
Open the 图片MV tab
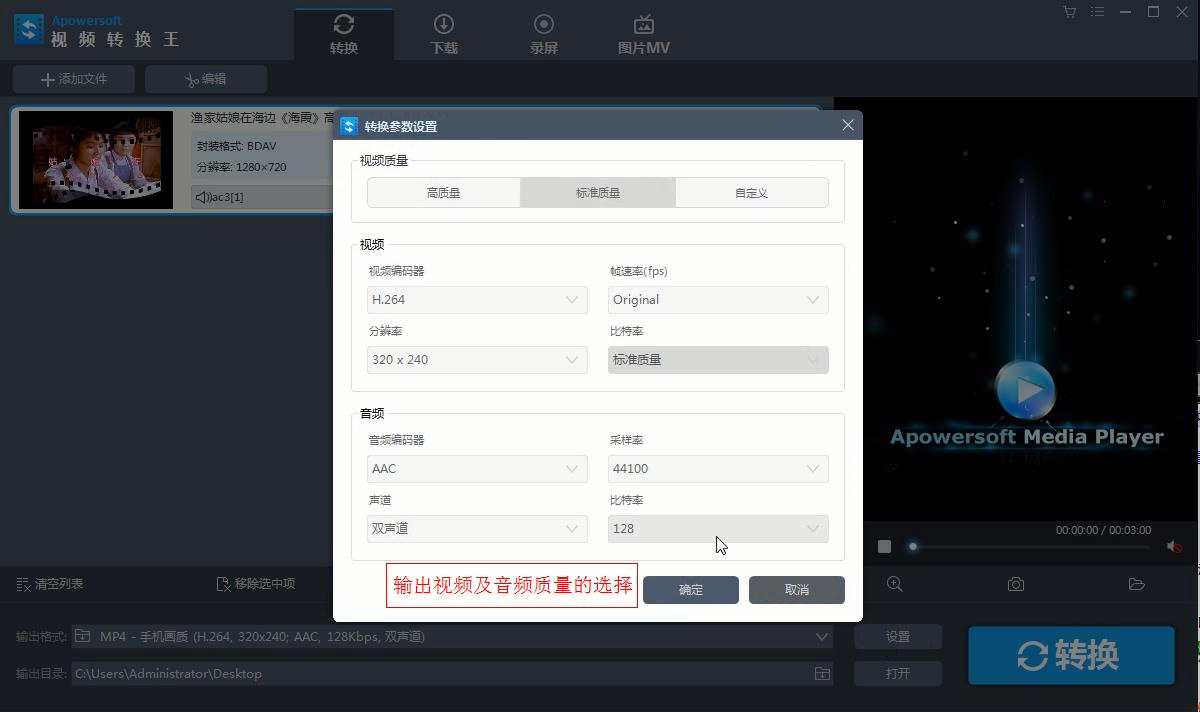(x=644, y=34)
